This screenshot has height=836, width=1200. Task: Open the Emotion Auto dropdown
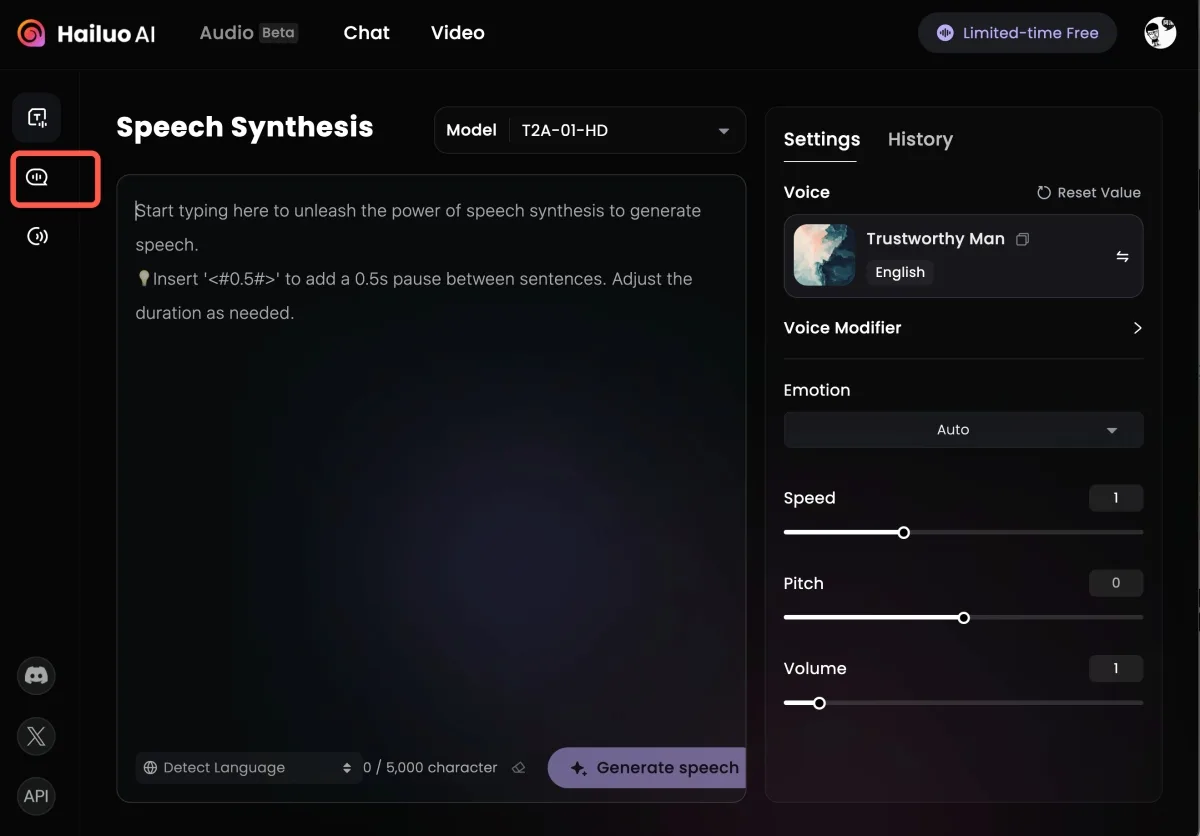point(962,430)
